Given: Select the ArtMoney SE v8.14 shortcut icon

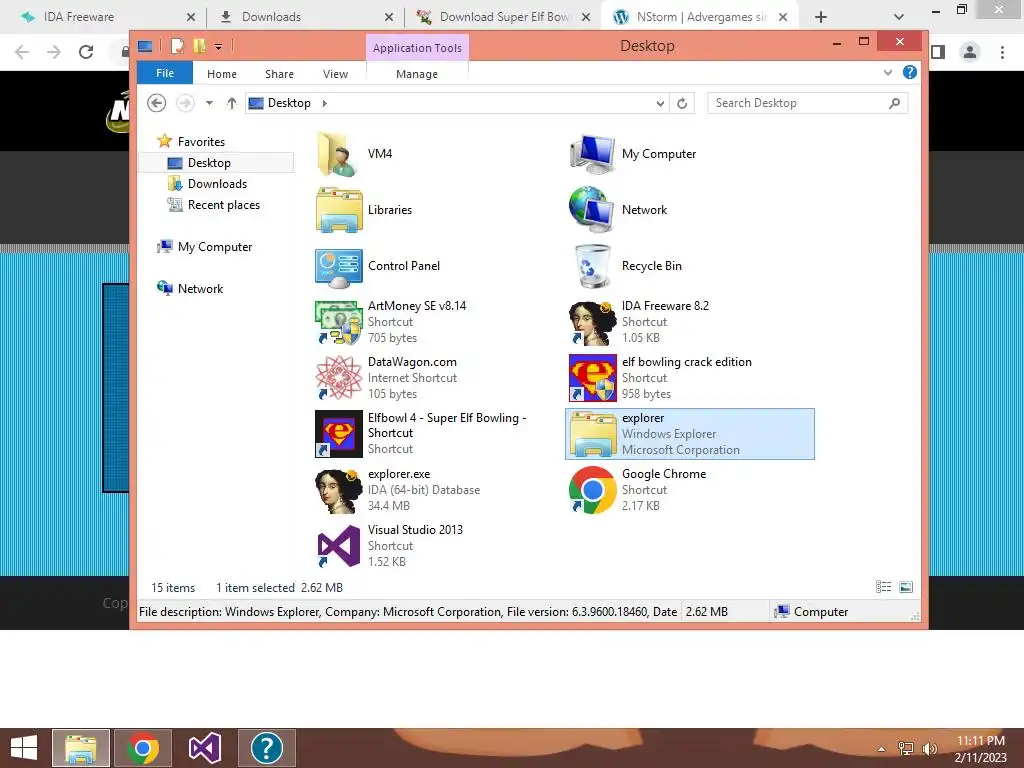Looking at the screenshot, I should pyautogui.click(x=338, y=323).
